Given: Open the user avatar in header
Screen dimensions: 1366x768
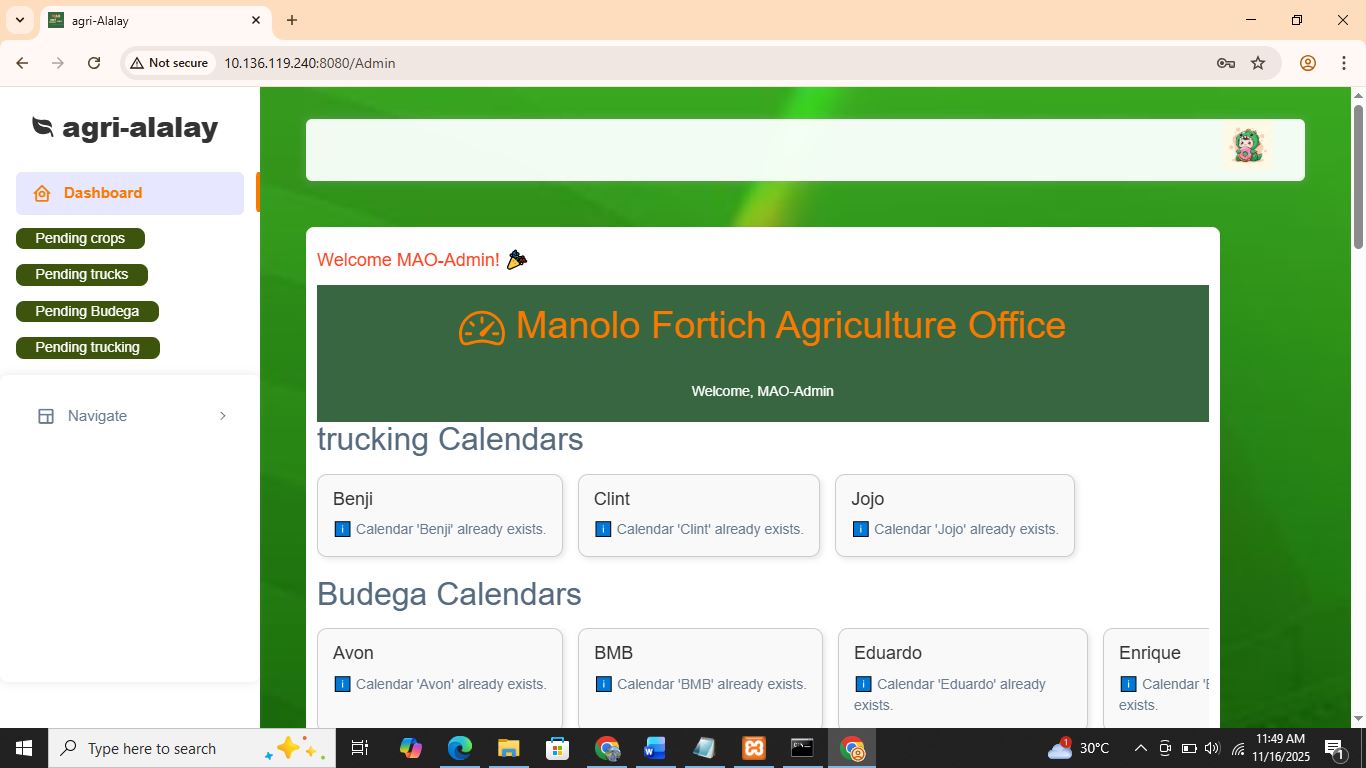Looking at the screenshot, I should 1246,147.
